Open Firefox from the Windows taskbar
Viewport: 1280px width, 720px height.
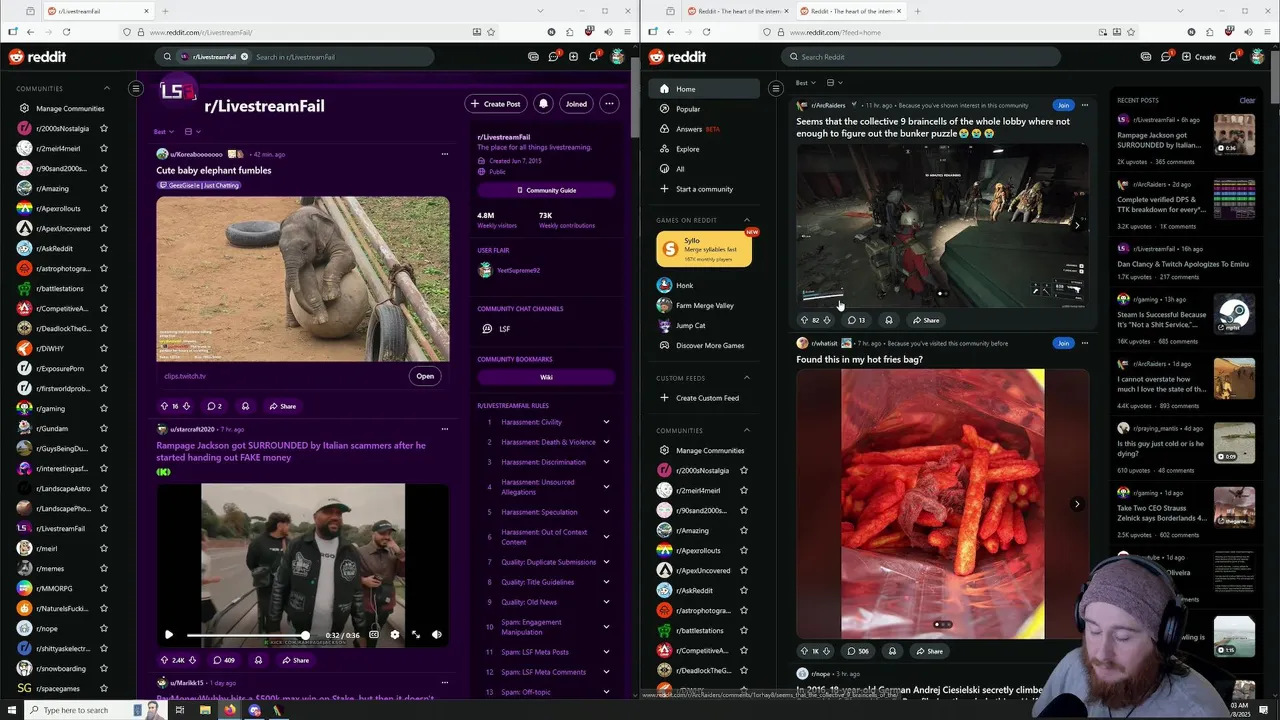pyautogui.click(x=229, y=710)
